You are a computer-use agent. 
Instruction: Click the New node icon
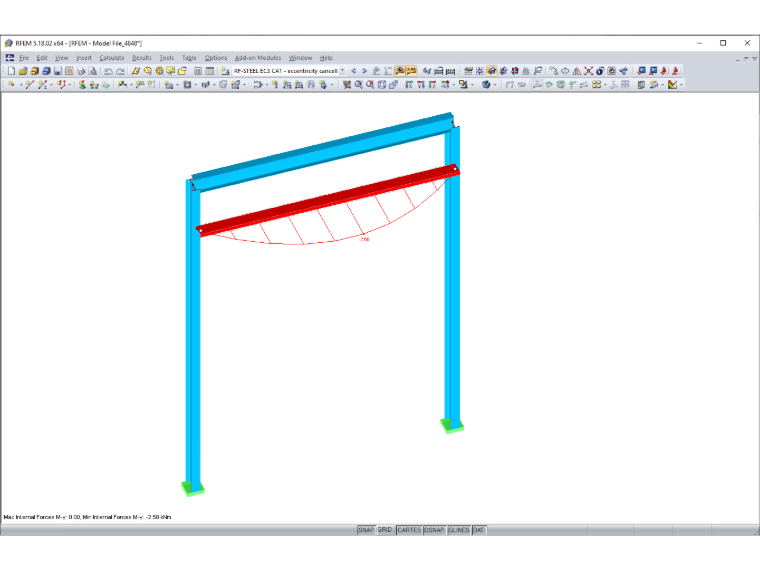[x=11, y=84]
